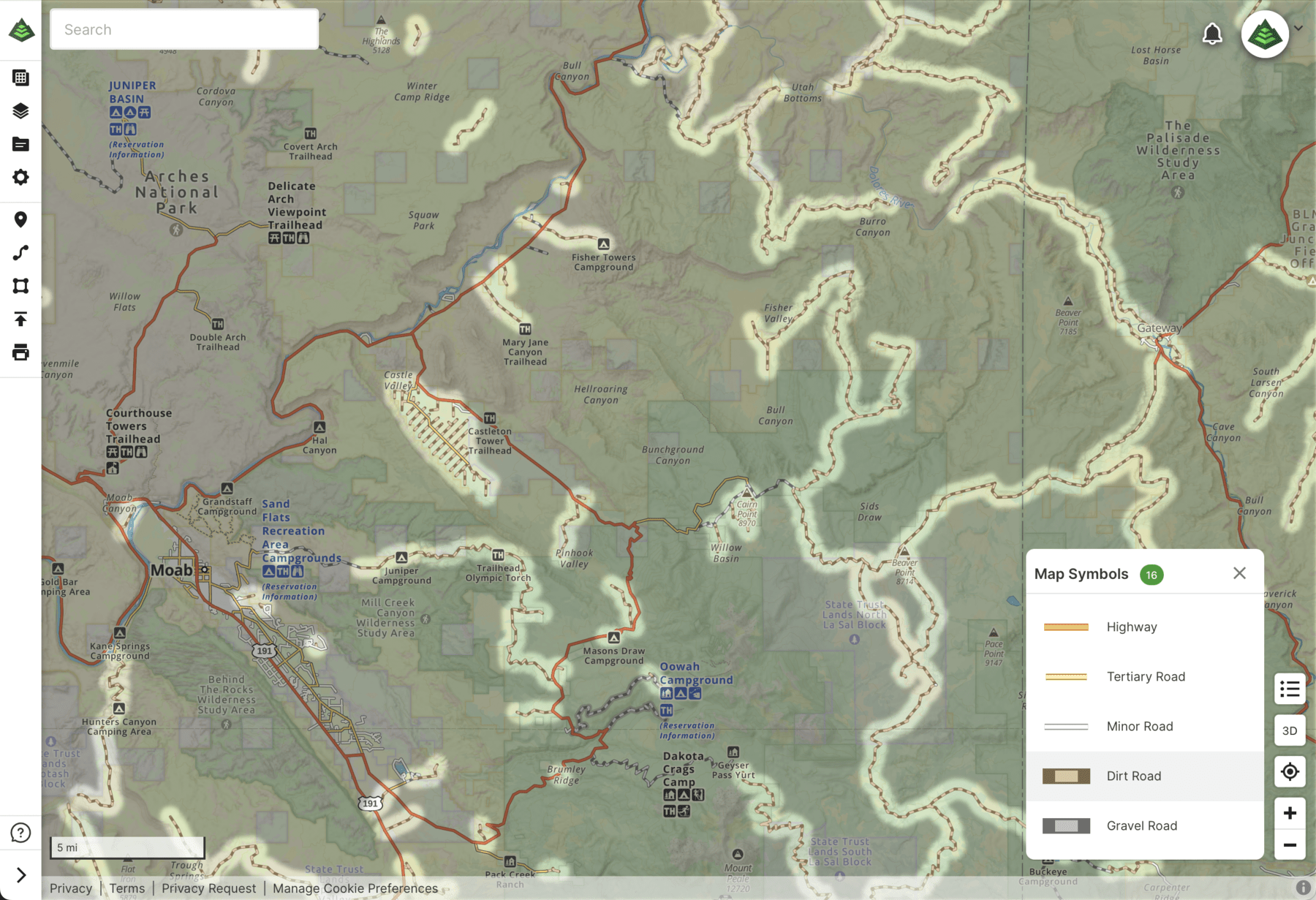
Task: Click Juniper Basin Reservation Information text
Action: [137, 149]
